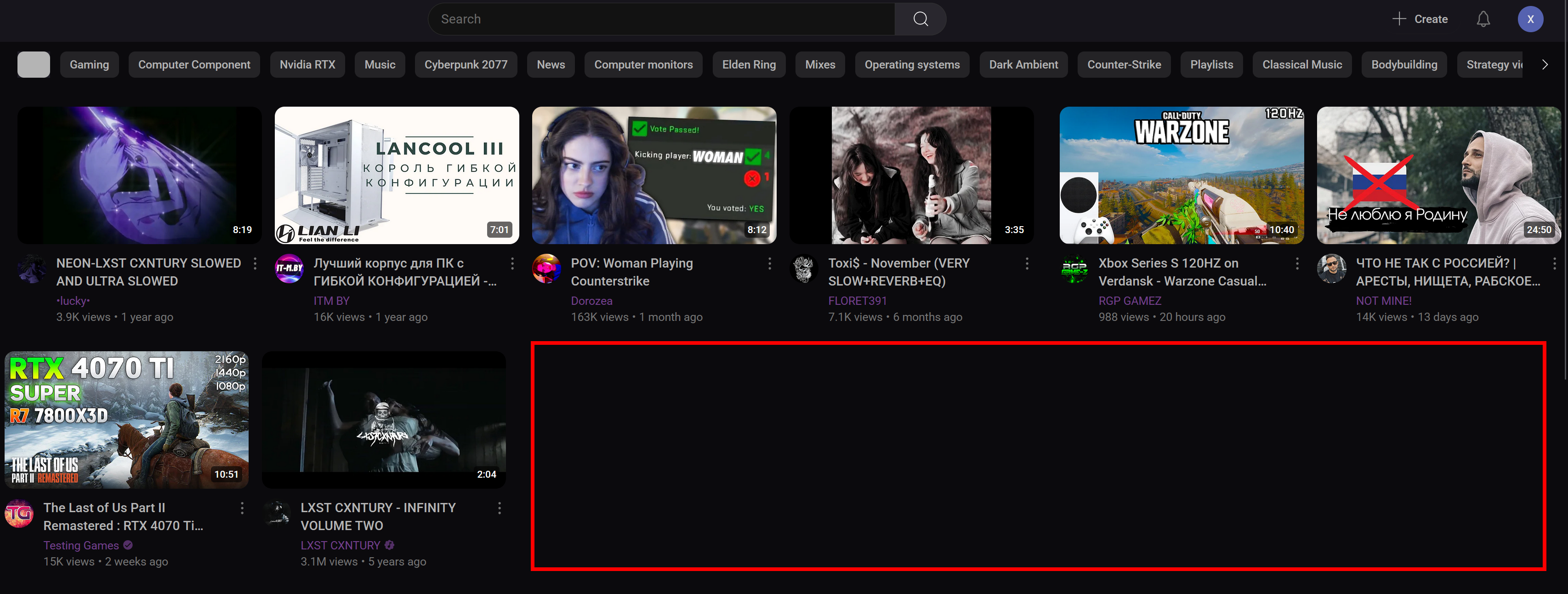Click the Dorozea channel avatar
This screenshot has height=594, width=1568.
[x=546, y=268]
